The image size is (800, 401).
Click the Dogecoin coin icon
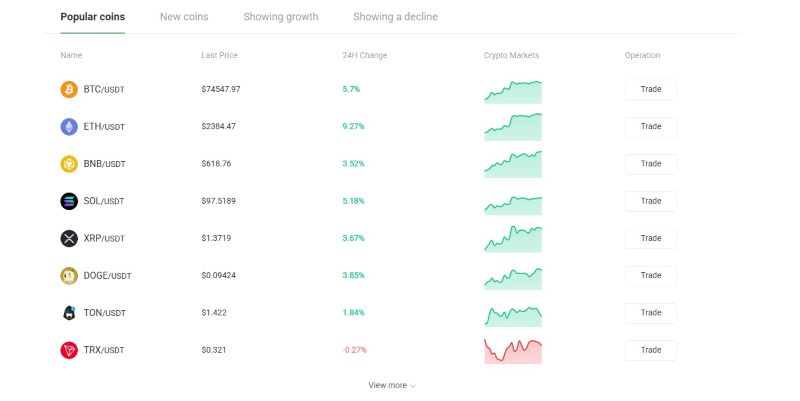tap(69, 275)
